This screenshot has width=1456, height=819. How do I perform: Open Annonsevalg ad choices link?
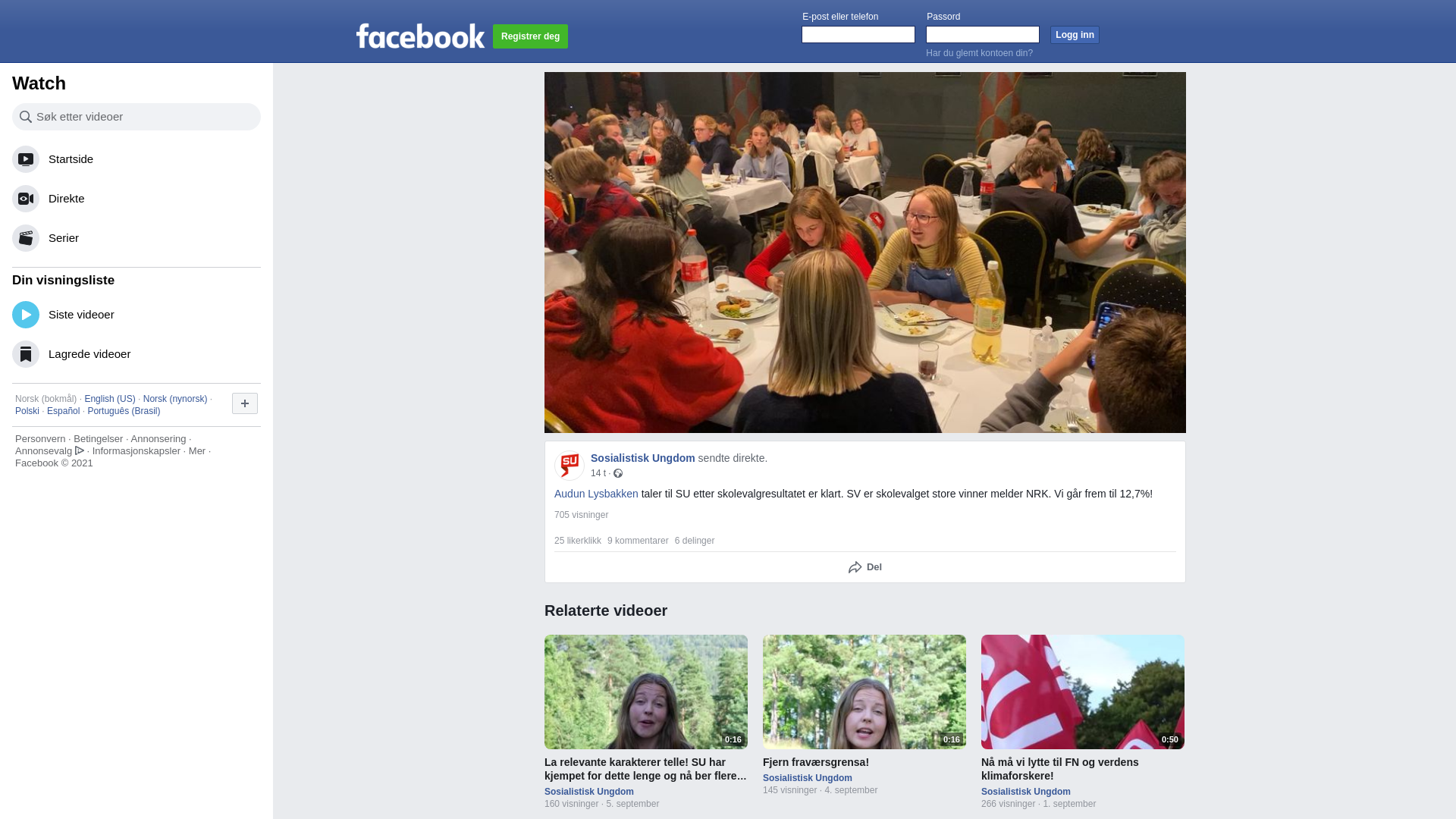pos(49,451)
